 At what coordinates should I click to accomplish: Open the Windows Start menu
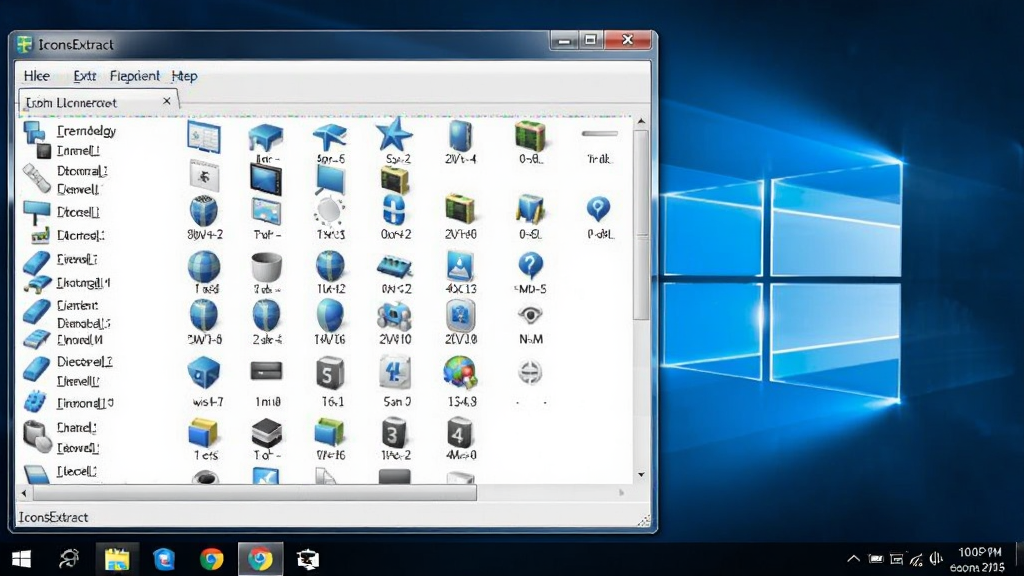(22, 559)
